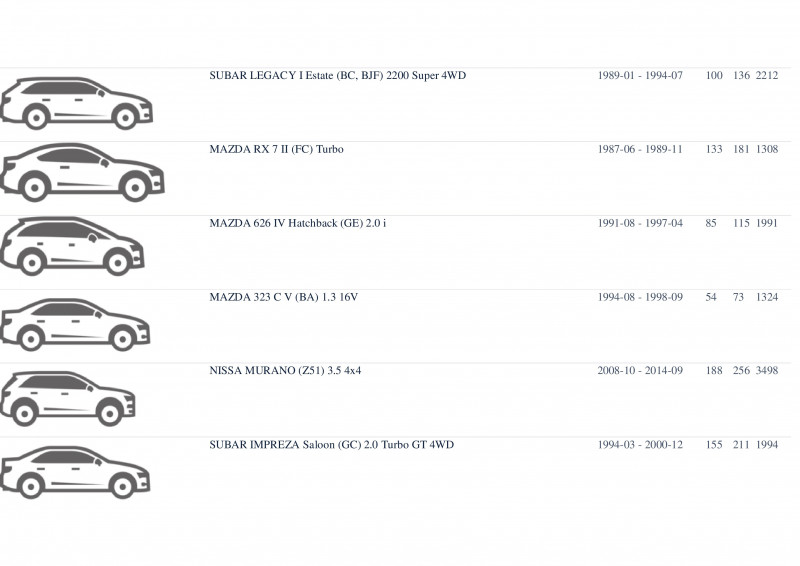Click the Subaru Legacy Estate car icon

(x=77, y=103)
